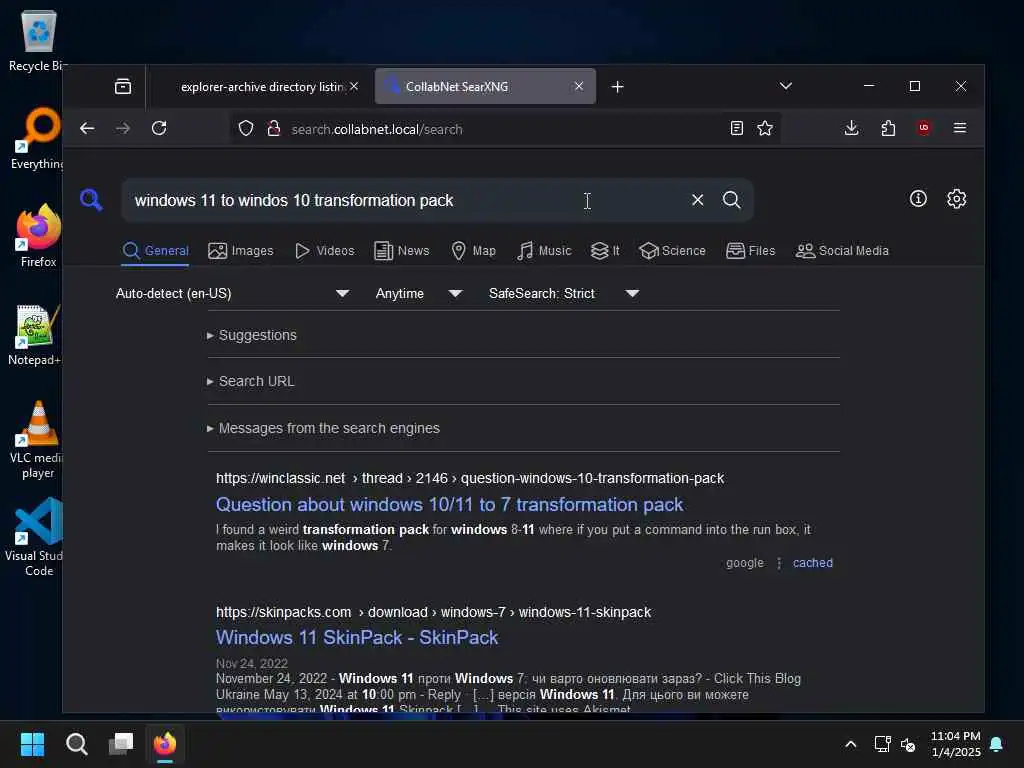Expand the Search URL section
The image size is (1024, 768).
[x=251, y=381]
